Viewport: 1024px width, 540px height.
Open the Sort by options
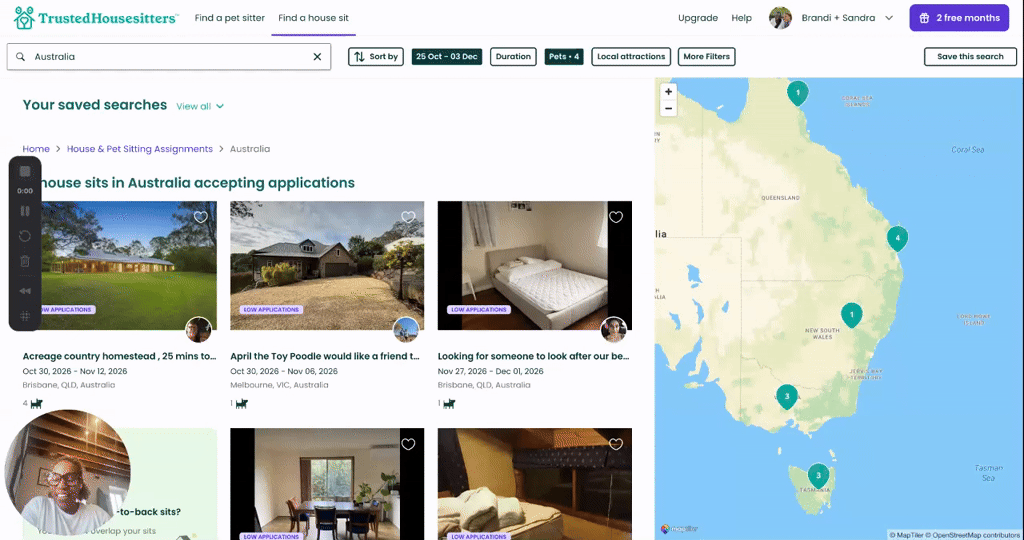click(x=376, y=57)
